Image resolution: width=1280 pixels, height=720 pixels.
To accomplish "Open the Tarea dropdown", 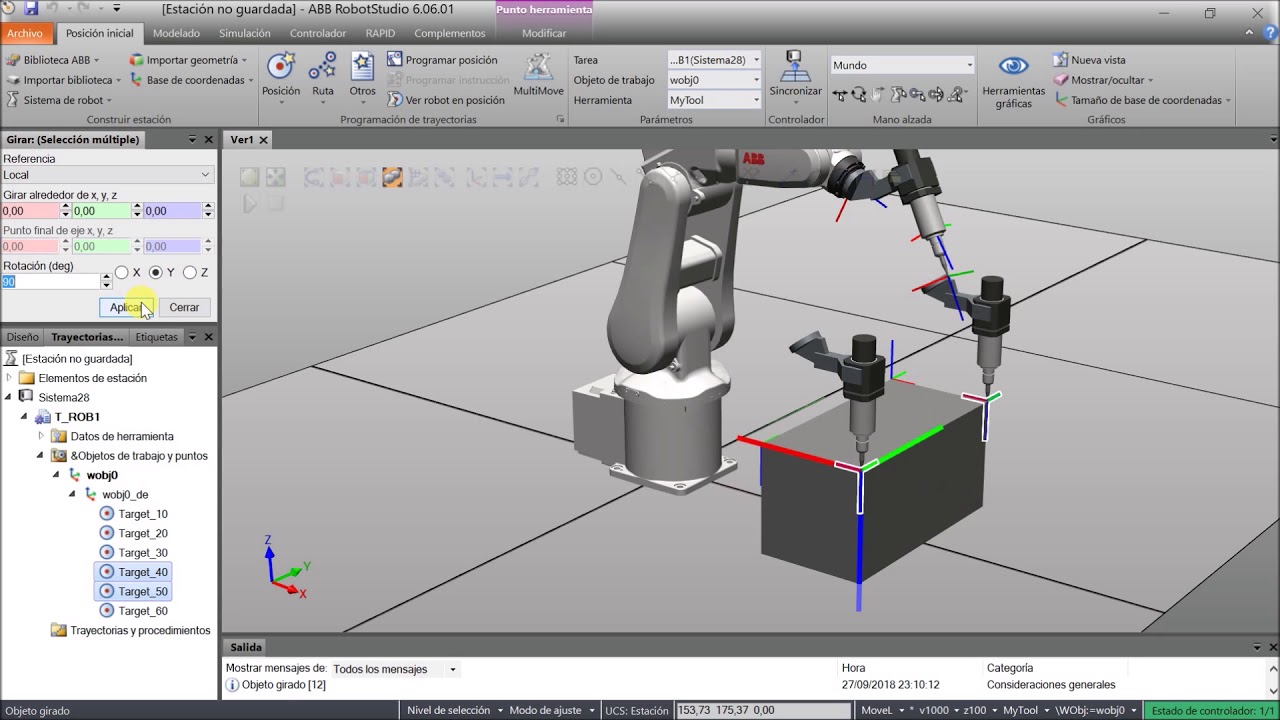I will coord(716,60).
